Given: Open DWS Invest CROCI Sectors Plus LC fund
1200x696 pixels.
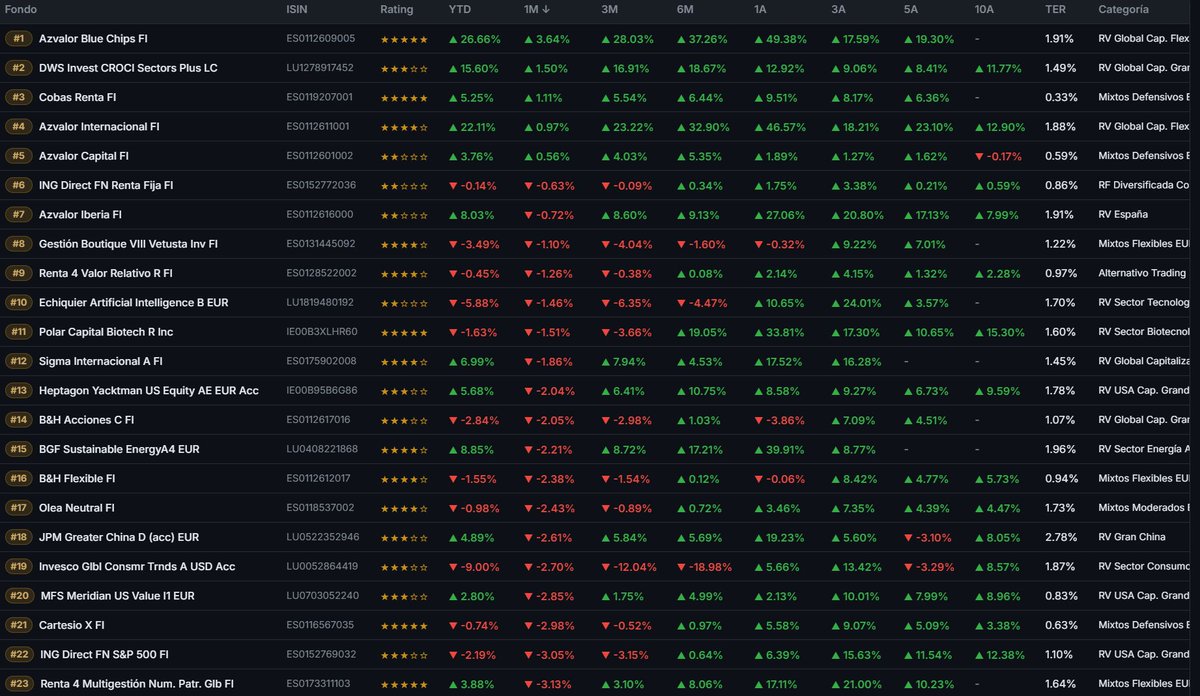Looking at the screenshot, I should coord(128,68).
